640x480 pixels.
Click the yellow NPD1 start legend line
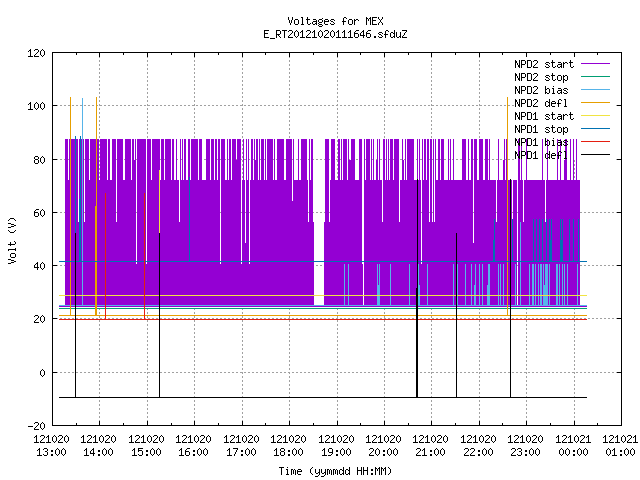(x=595, y=116)
